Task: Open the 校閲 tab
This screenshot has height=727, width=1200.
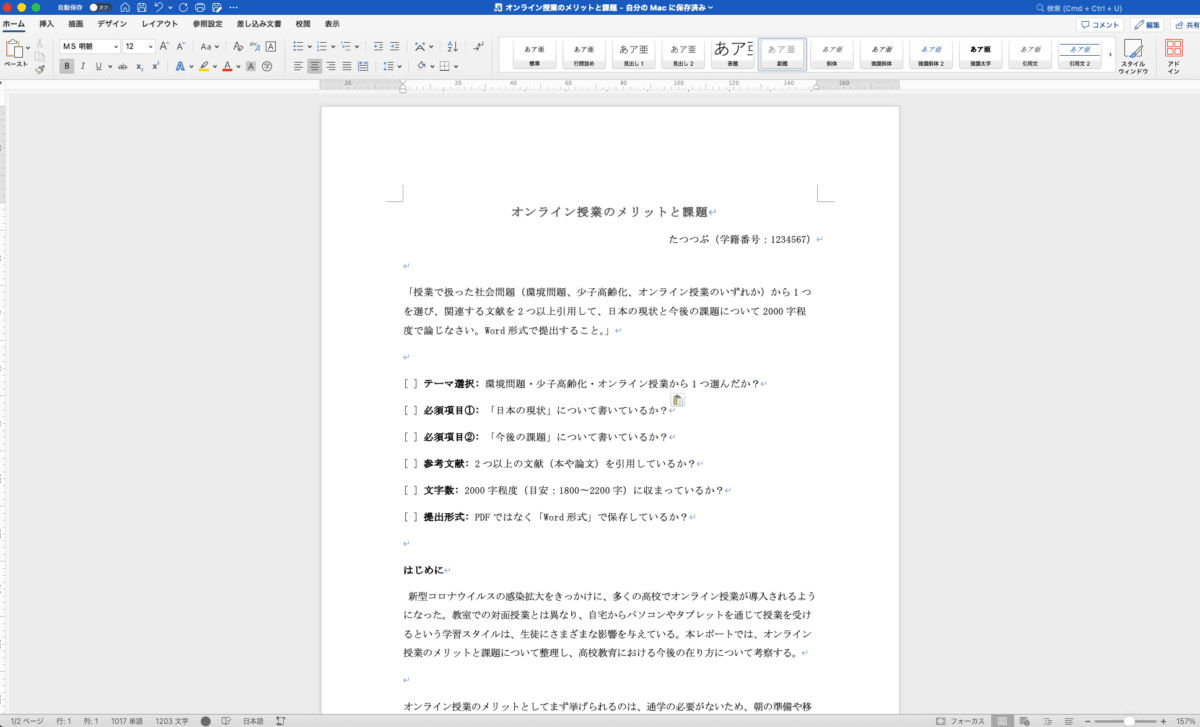Action: pyautogui.click(x=303, y=23)
